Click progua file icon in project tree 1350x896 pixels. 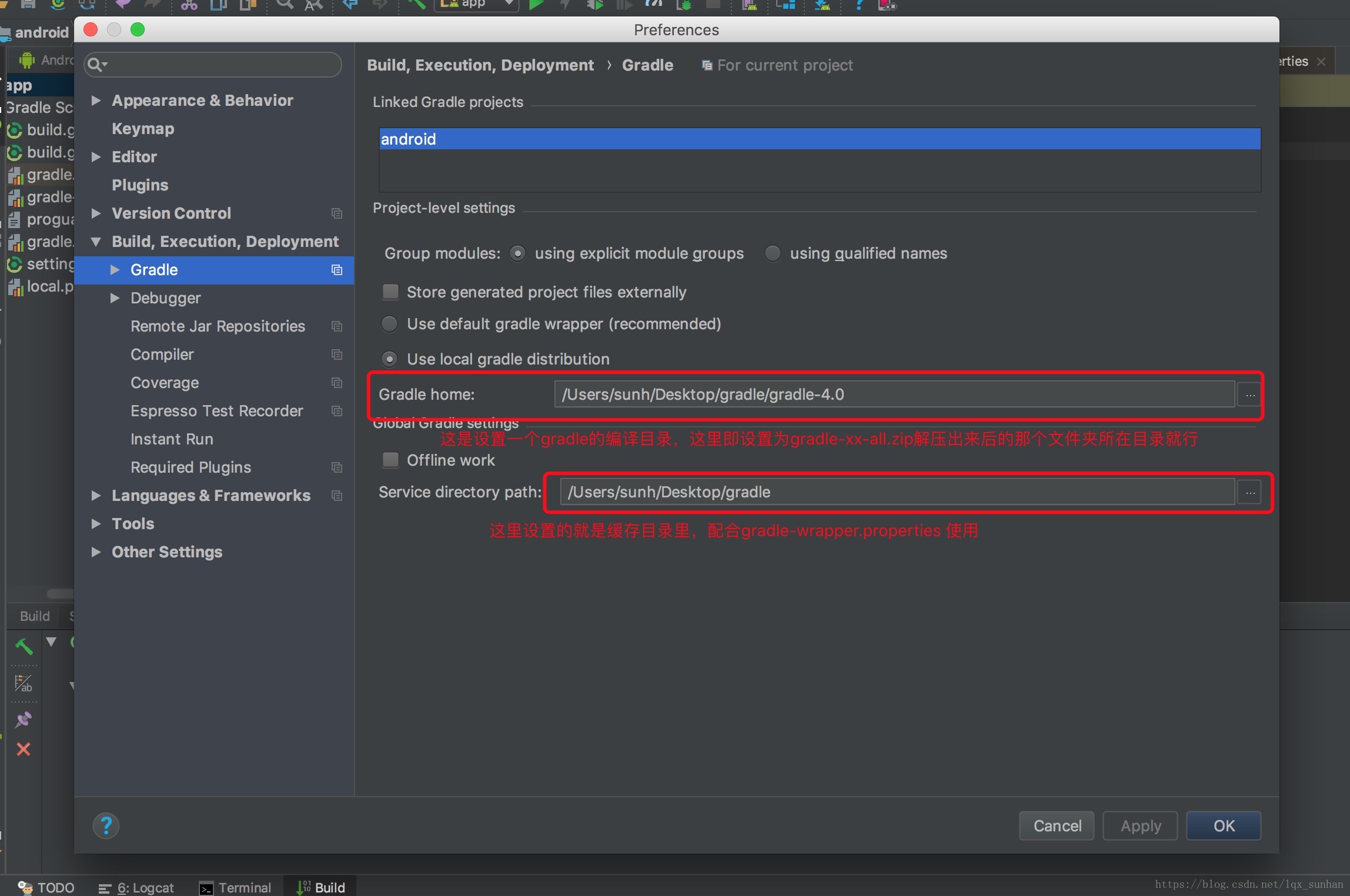15,220
